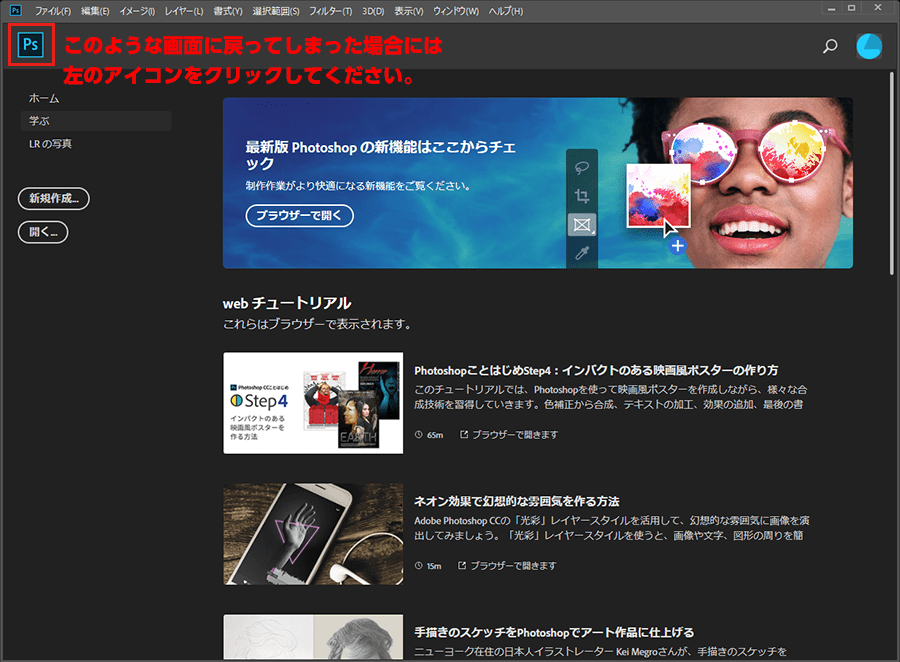
Task: Click the small Ps icon in title bar
Action: [15, 10]
